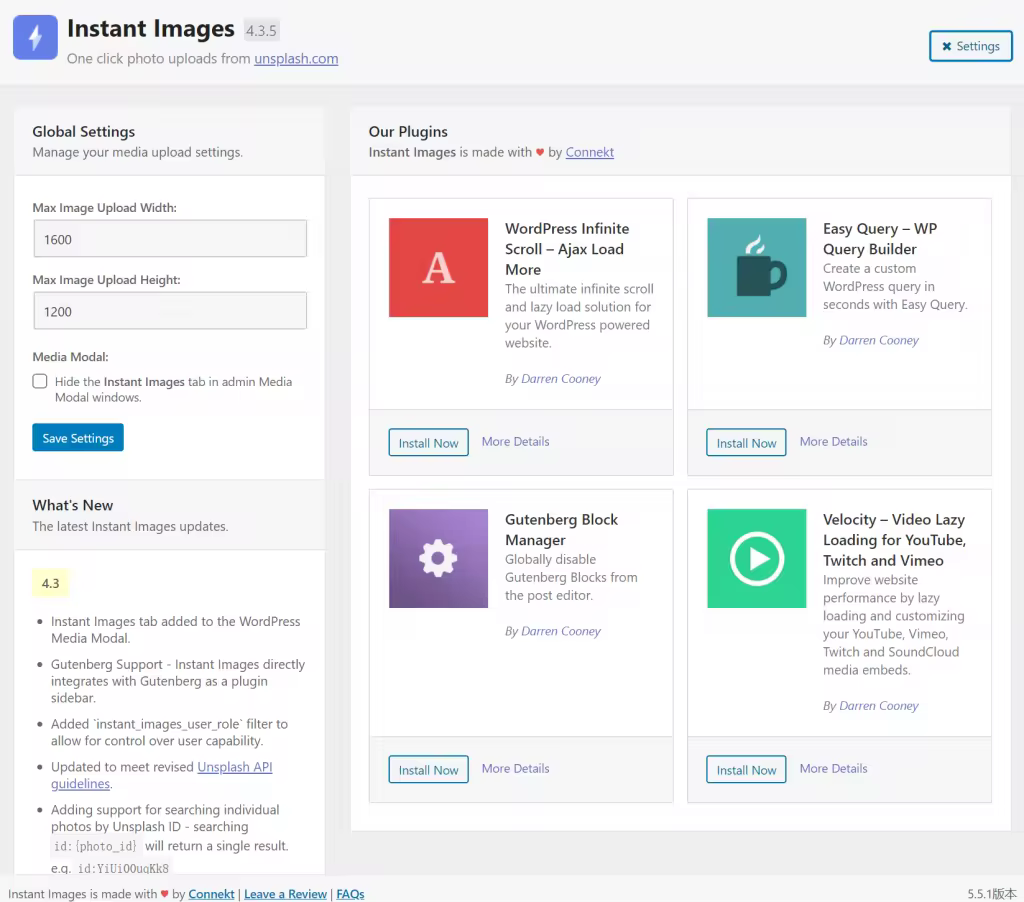This screenshot has height=902, width=1024.
Task: Enable Hide the Instant Images tab checkbox
Action: pyautogui.click(x=40, y=381)
